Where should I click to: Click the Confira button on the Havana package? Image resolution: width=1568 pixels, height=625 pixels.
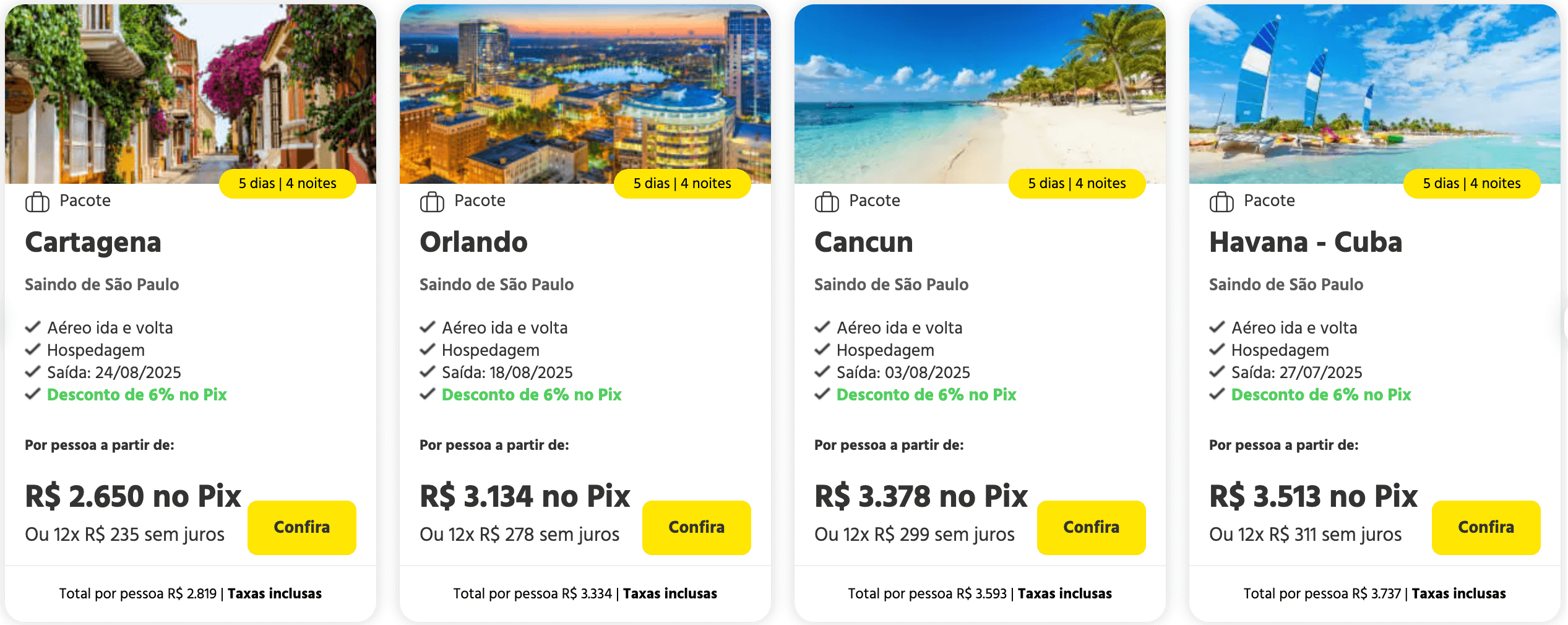[x=1486, y=527]
